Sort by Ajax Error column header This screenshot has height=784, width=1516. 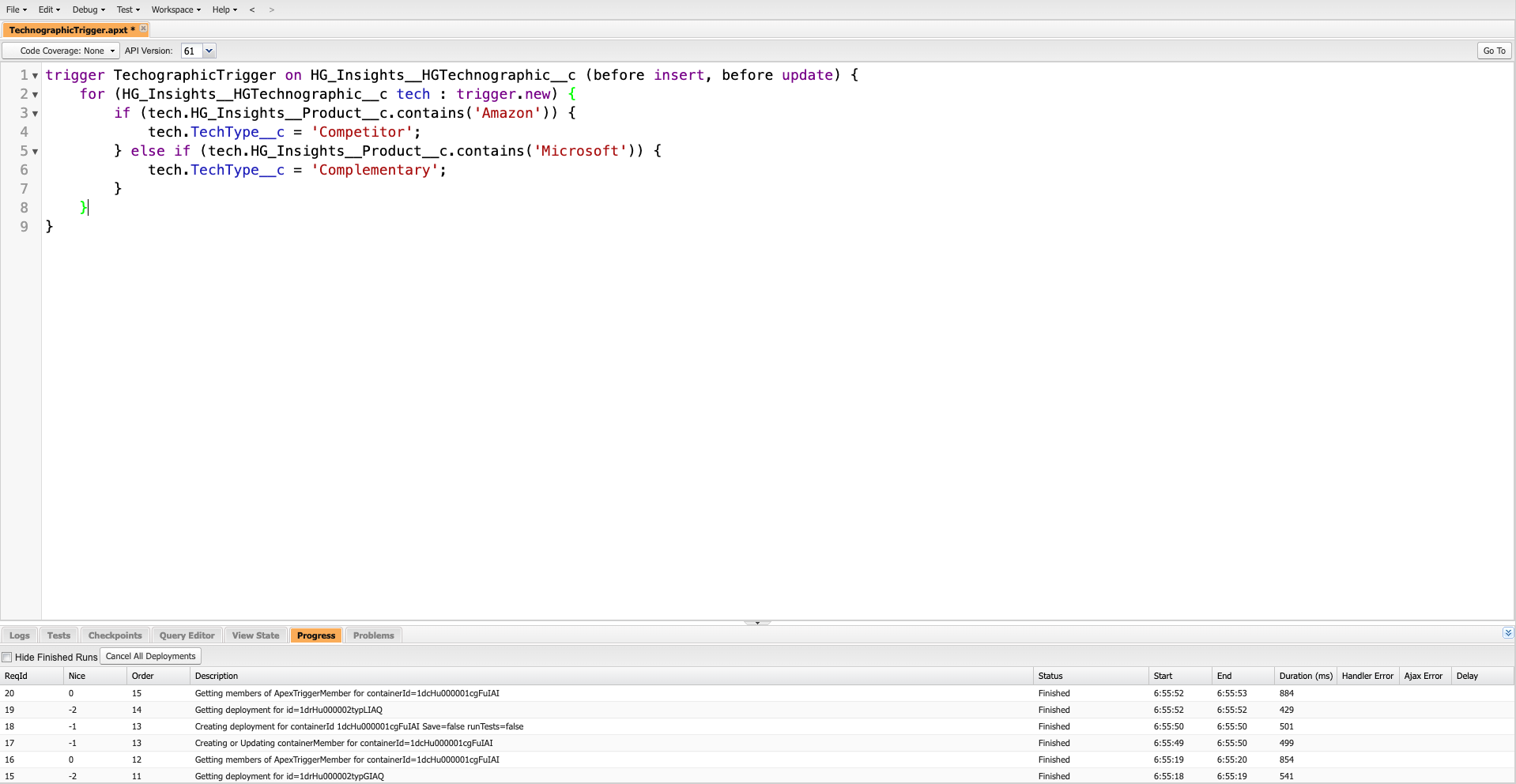click(x=1425, y=676)
